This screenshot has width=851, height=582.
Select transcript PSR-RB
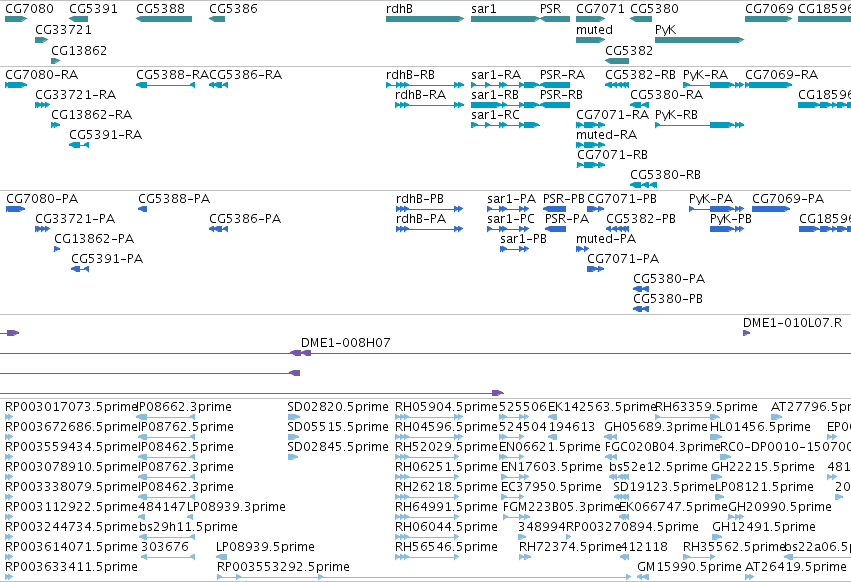pyautogui.click(x=561, y=95)
